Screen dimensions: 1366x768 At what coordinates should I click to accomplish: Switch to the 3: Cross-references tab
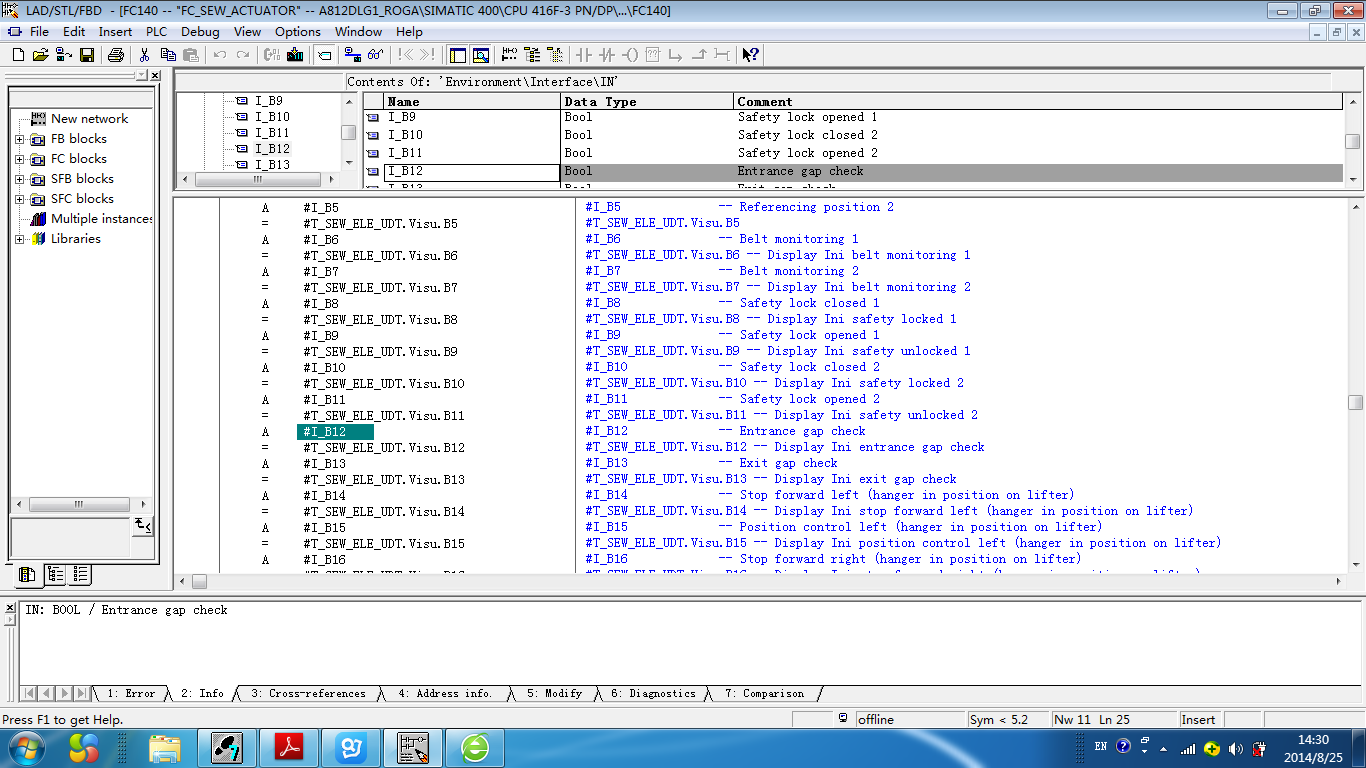(308, 693)
